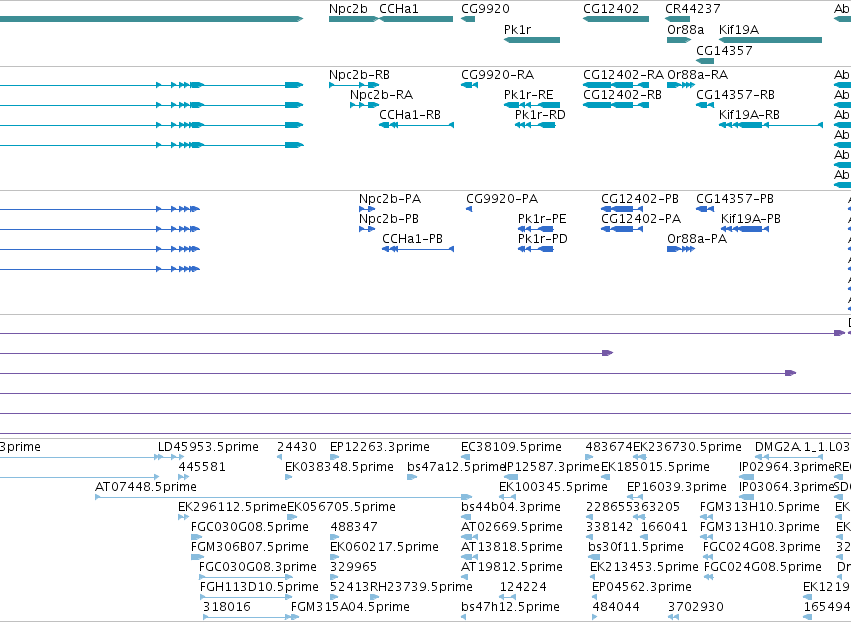Screen dimensions: 851x622
Task: Select EST FGM306B07.5prime
Action: (x=250, y=548)
